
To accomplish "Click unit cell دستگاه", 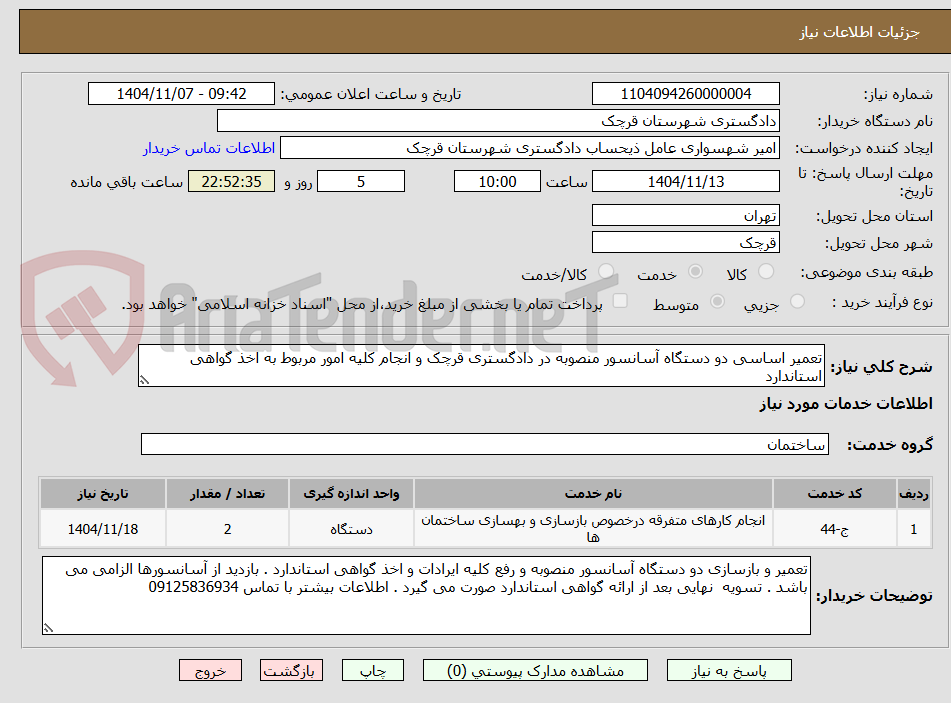I will point(351,529).
